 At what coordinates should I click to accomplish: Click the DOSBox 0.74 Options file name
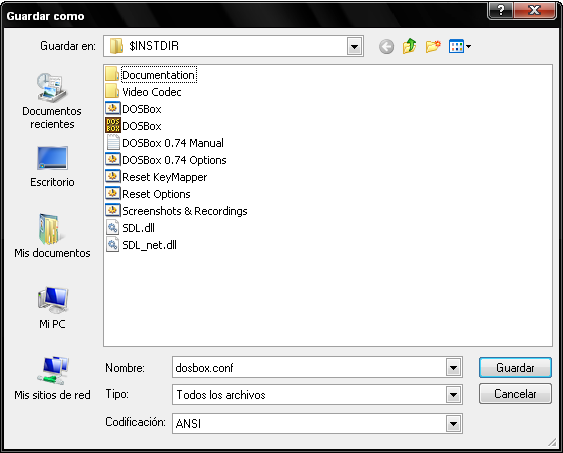coord(175,160)
